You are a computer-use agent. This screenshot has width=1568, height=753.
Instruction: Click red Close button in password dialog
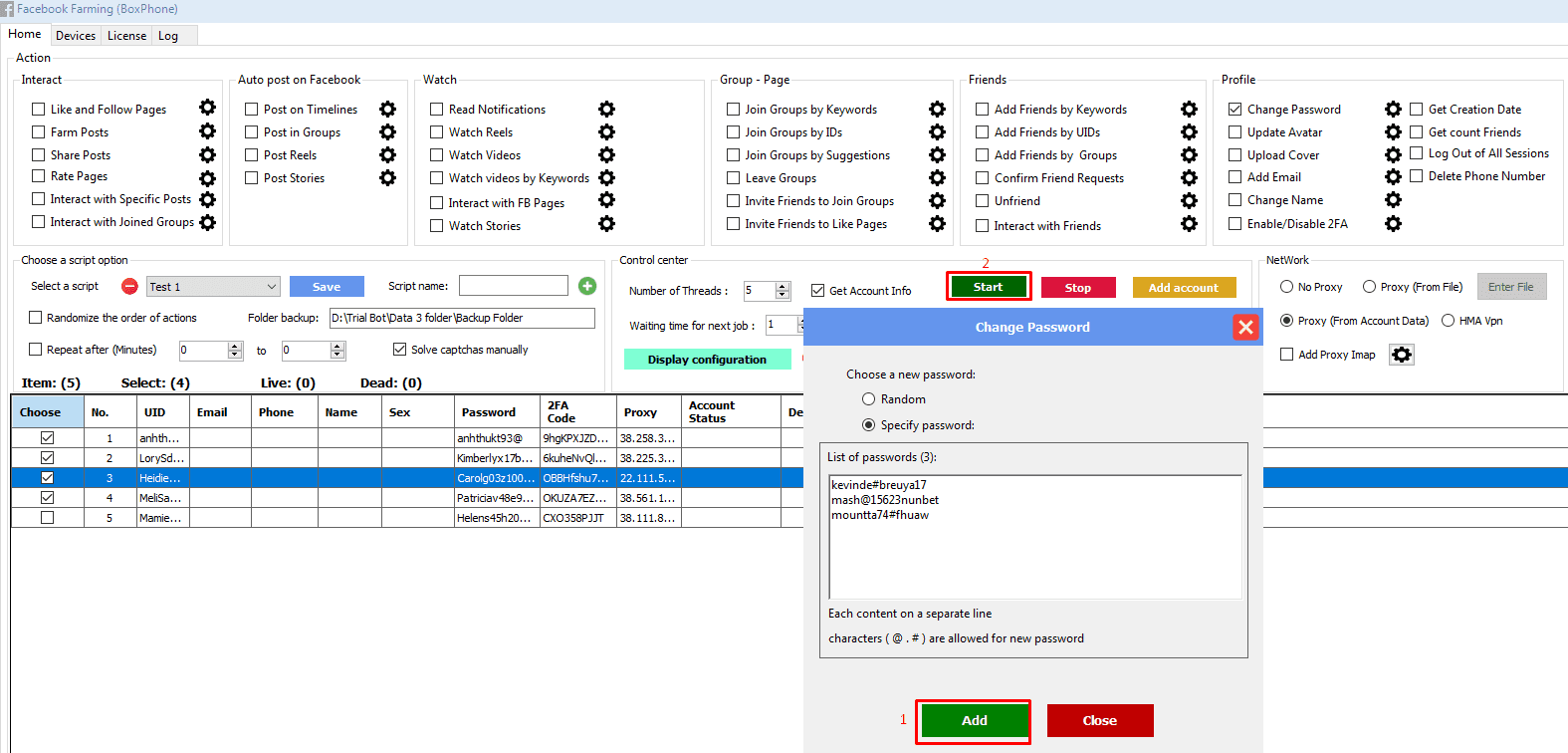click(1100, 720)
